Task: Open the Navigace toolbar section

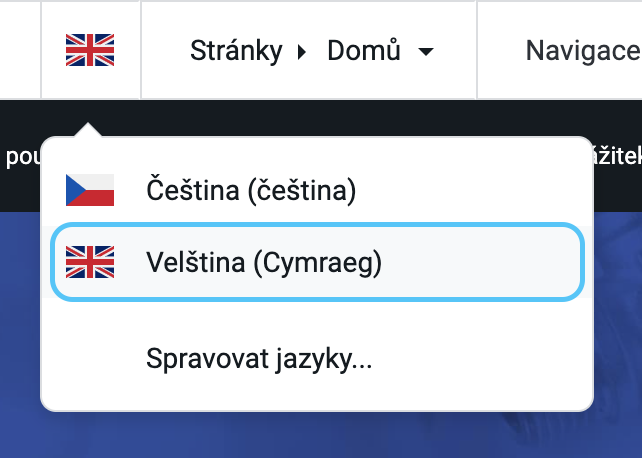Action: pyautogui.click(x=583, y=51)
